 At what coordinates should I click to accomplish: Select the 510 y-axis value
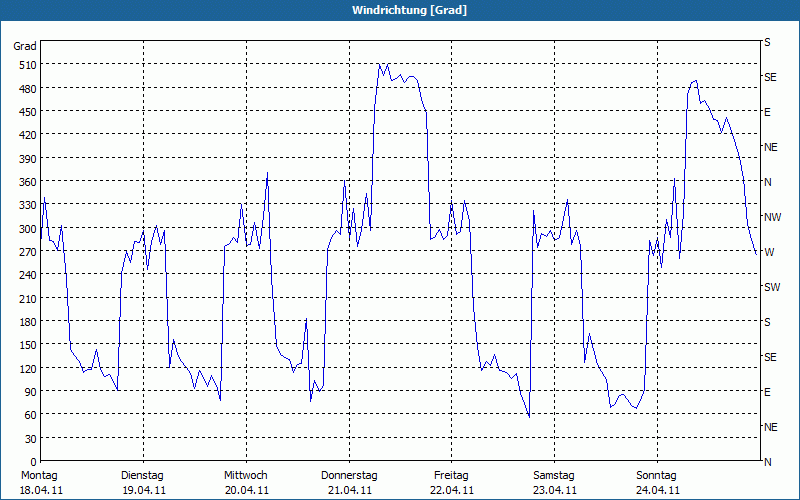point(28,65)
